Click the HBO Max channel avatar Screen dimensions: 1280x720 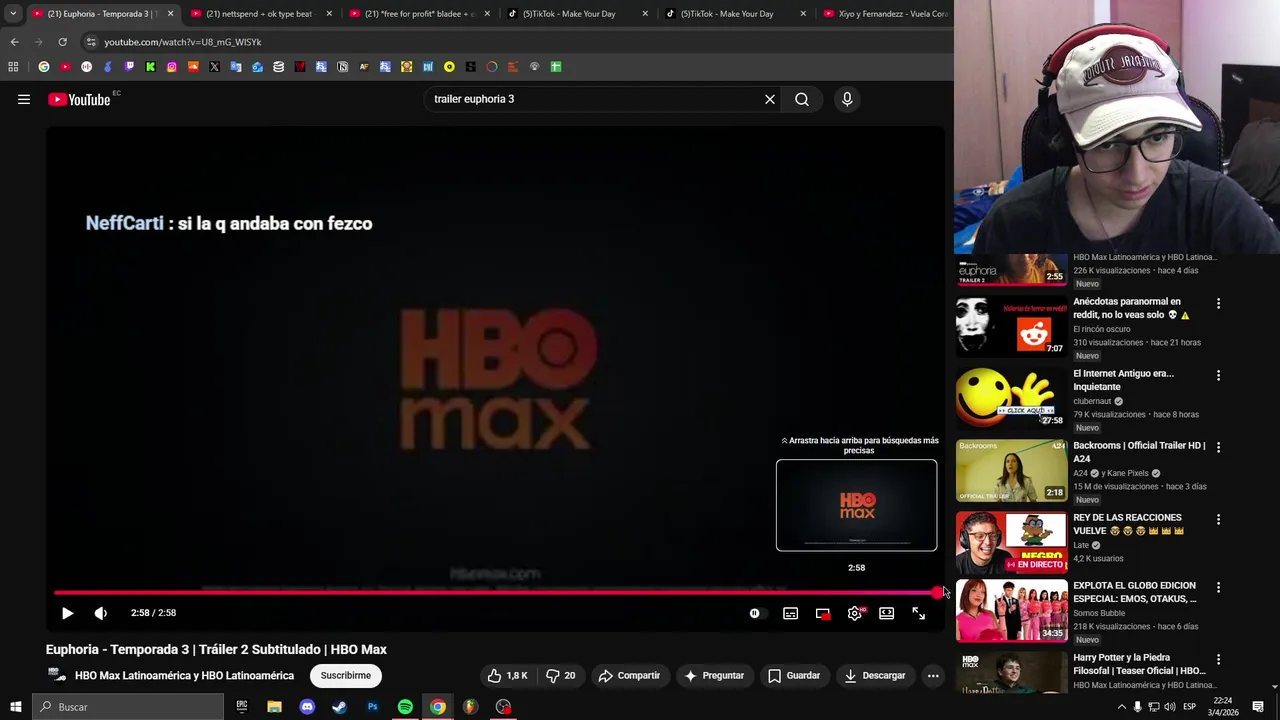(x=57, y=675)
